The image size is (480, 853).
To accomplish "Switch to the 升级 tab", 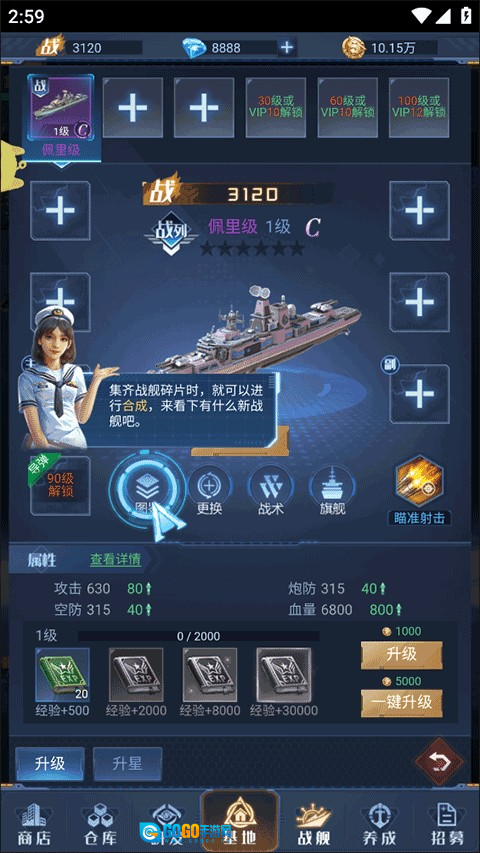I will tap(50, 763).
